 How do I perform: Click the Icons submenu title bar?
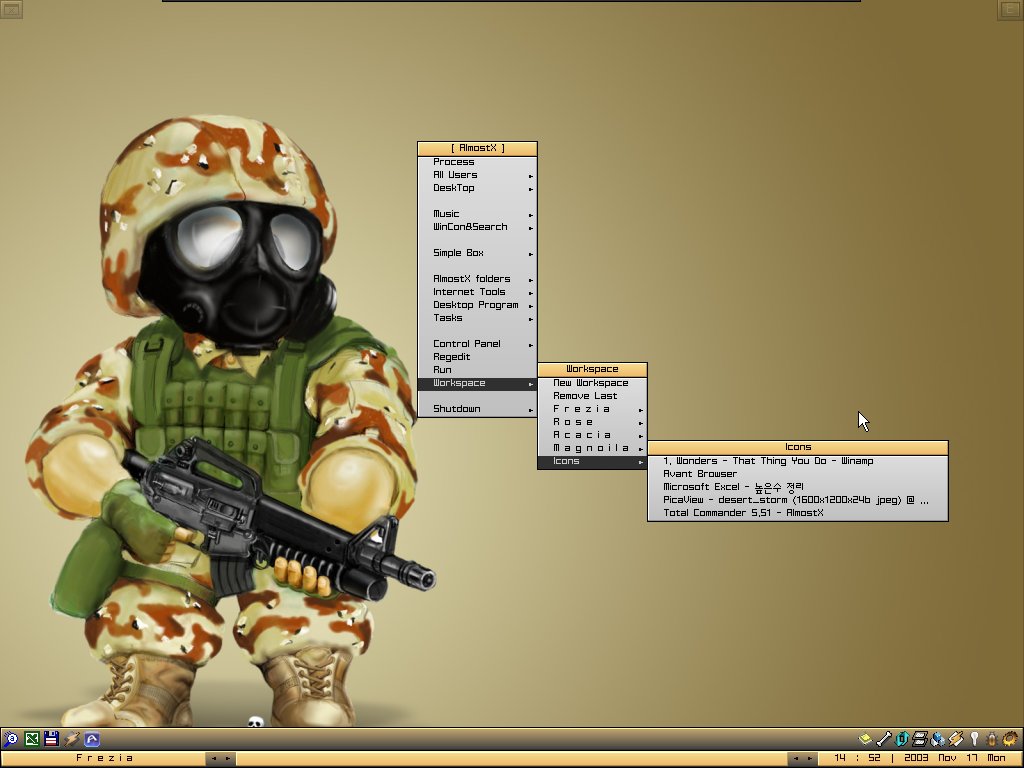[798, 447]
